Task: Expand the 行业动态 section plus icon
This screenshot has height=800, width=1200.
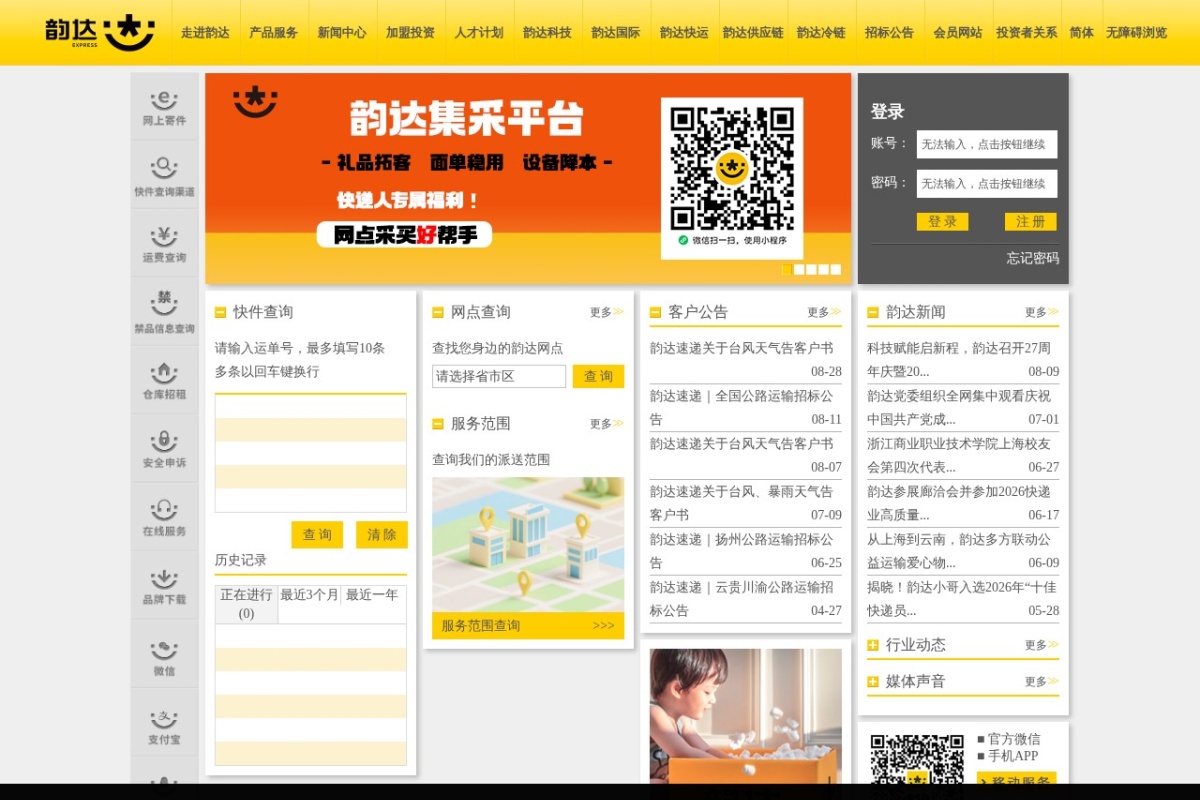Action: click(872, 645)
